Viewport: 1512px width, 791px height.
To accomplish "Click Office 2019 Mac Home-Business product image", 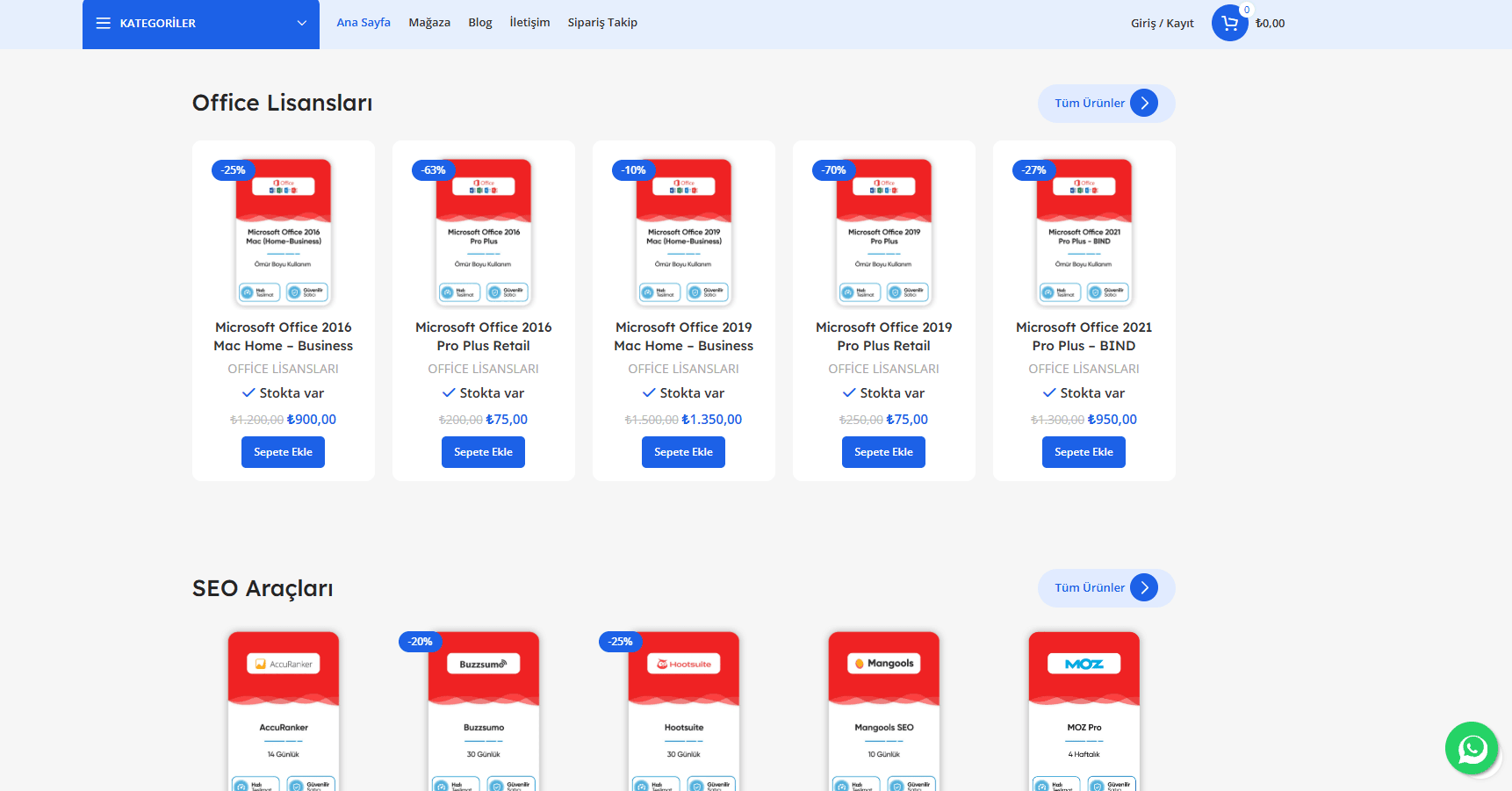I will [684, 232].
